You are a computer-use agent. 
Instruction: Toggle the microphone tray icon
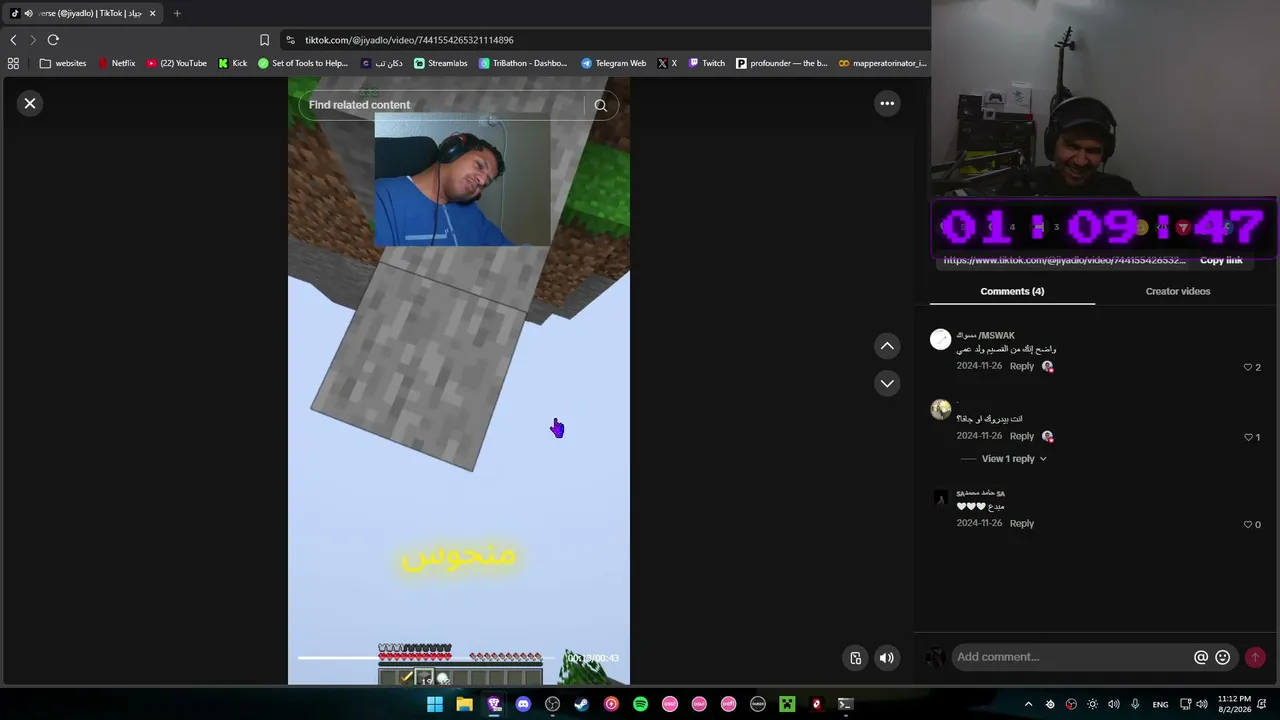point(1135,704)
